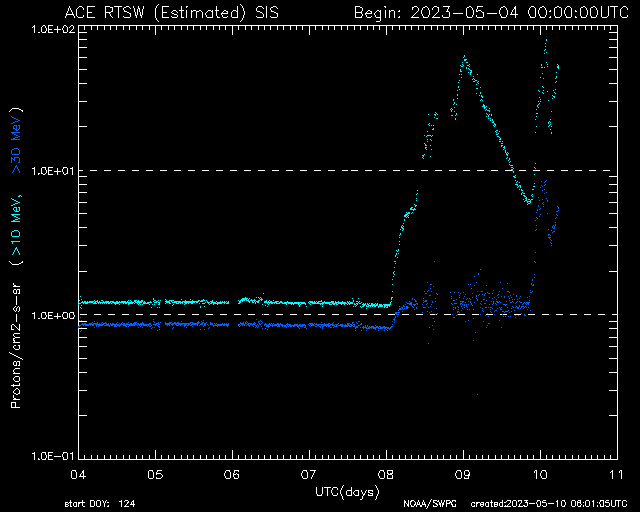Click the y-axis label '1.0E+00'
640x512 pixels.
(53, 315)
